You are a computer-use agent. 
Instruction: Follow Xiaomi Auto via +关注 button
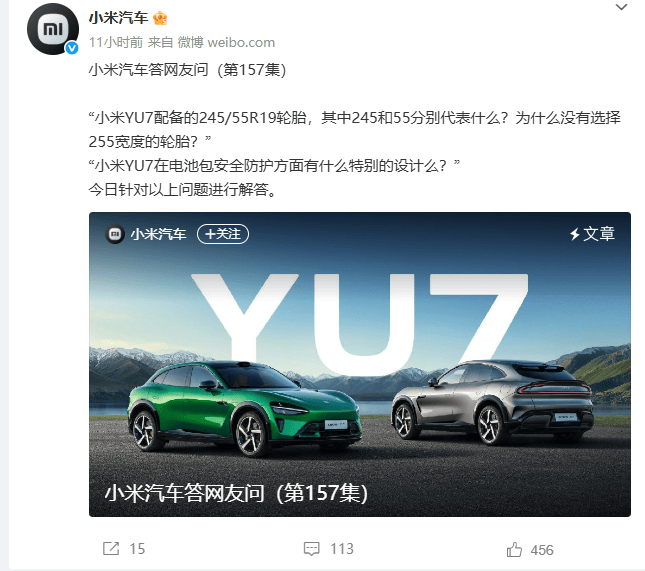(223, 234)
